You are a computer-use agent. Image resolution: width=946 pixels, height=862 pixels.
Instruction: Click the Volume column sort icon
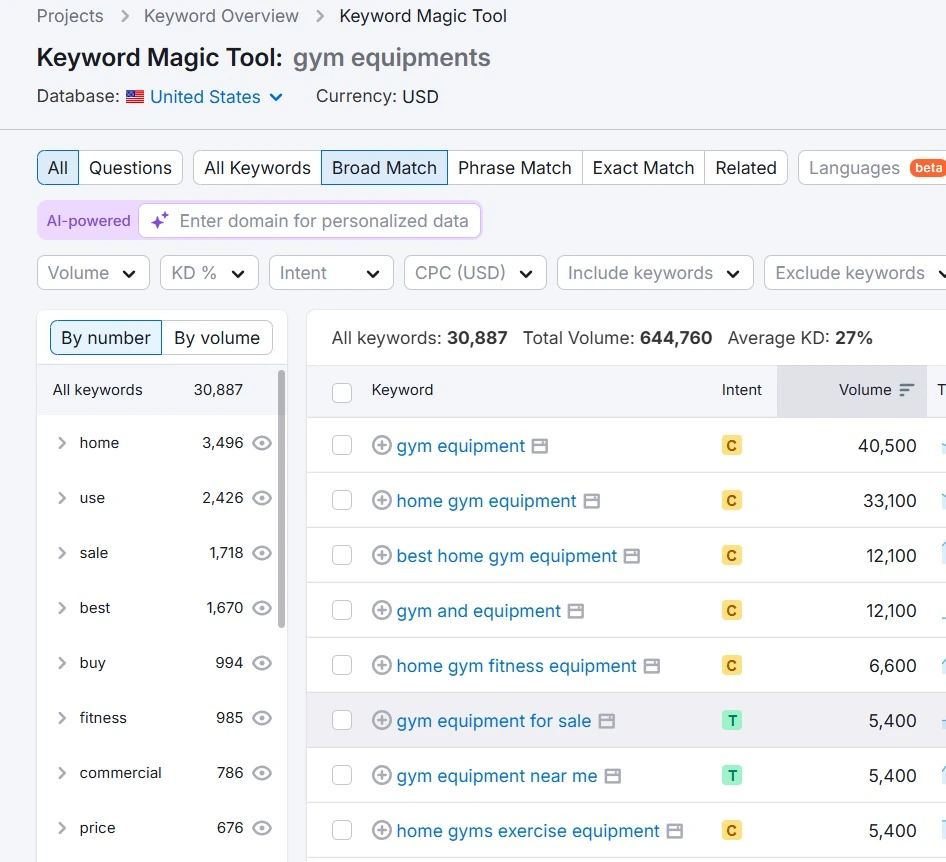(906, 390)
